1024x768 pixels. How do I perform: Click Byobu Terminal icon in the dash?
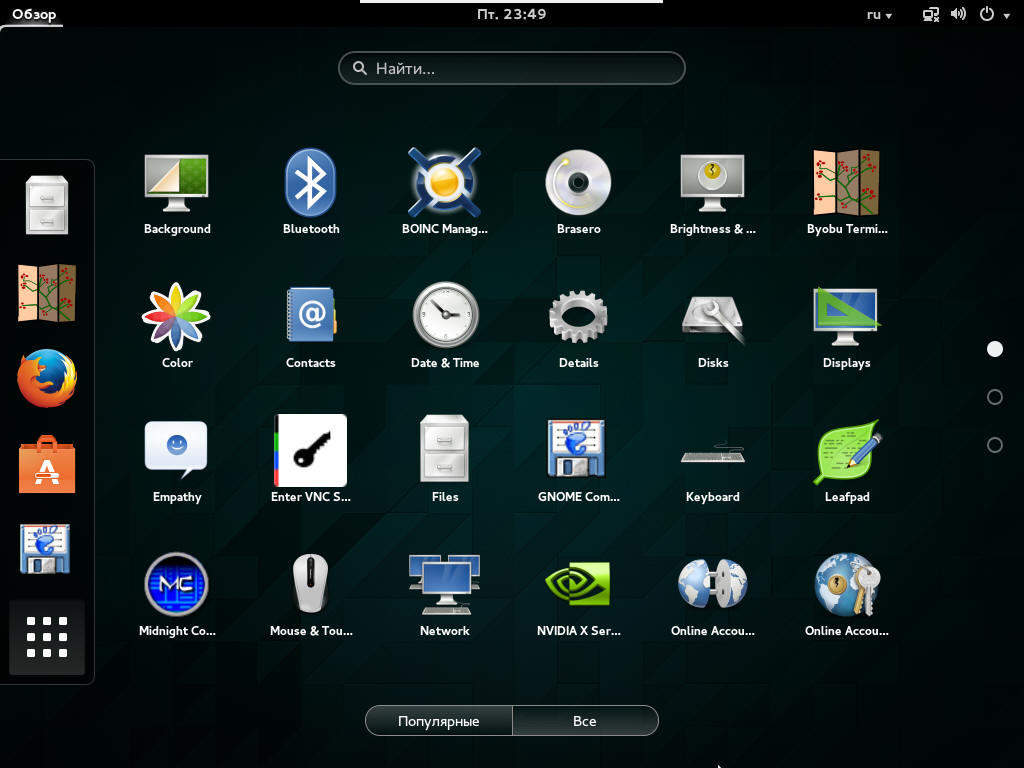point(46,293)
